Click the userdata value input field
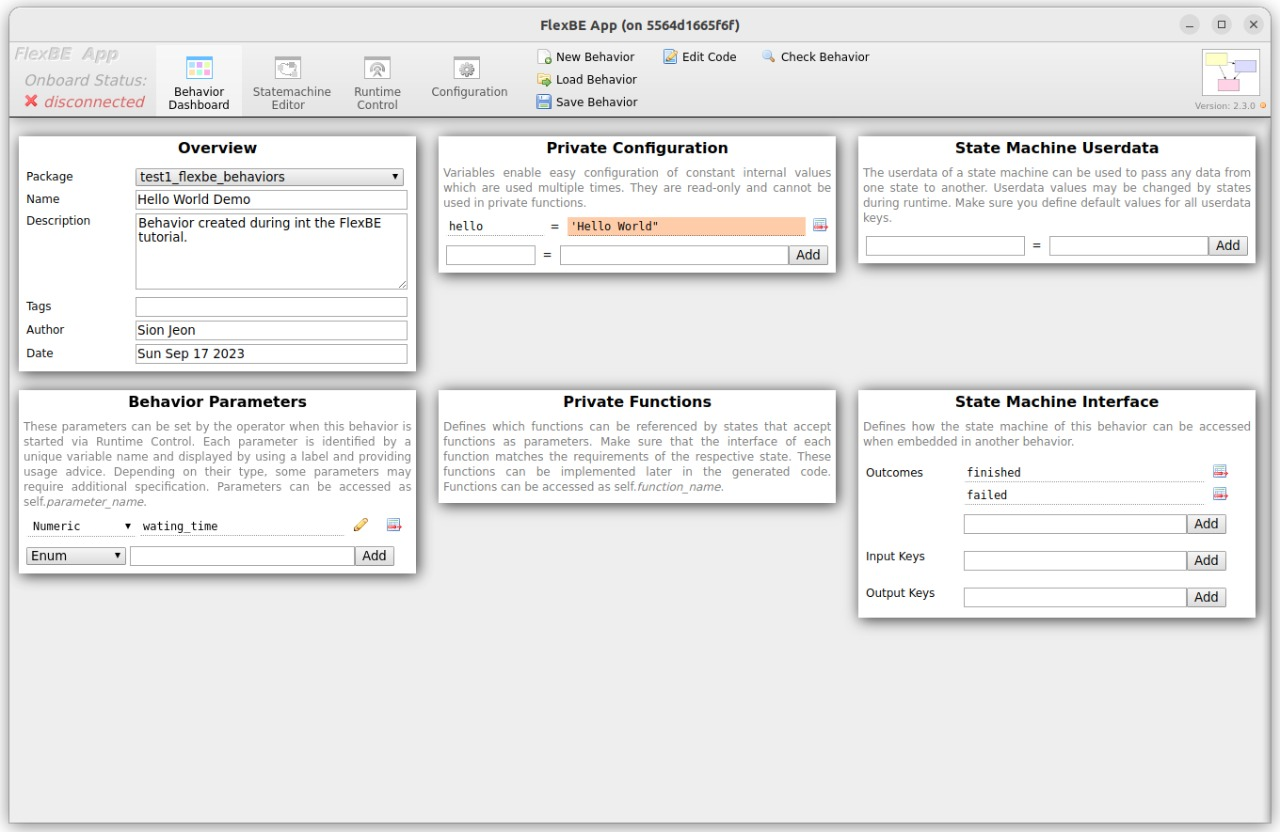 [1129, 246]
